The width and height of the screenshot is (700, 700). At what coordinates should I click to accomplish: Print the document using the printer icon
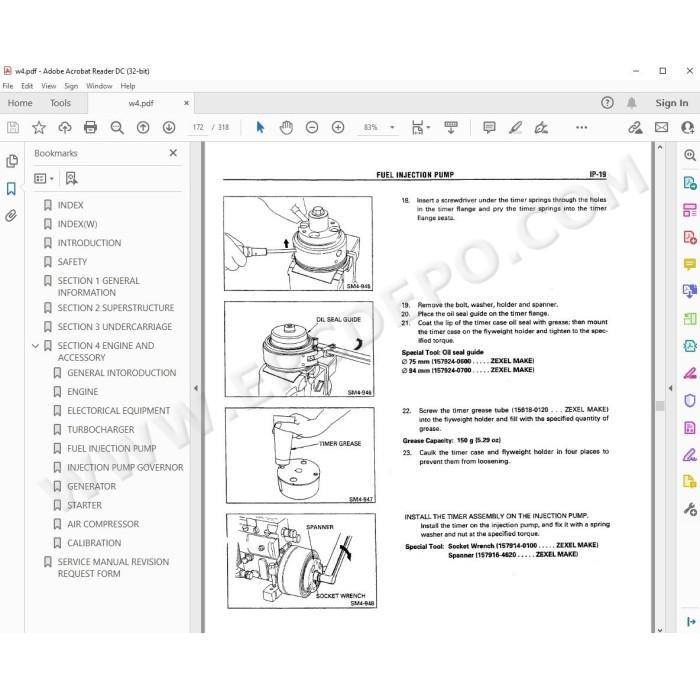click(90, 128)
